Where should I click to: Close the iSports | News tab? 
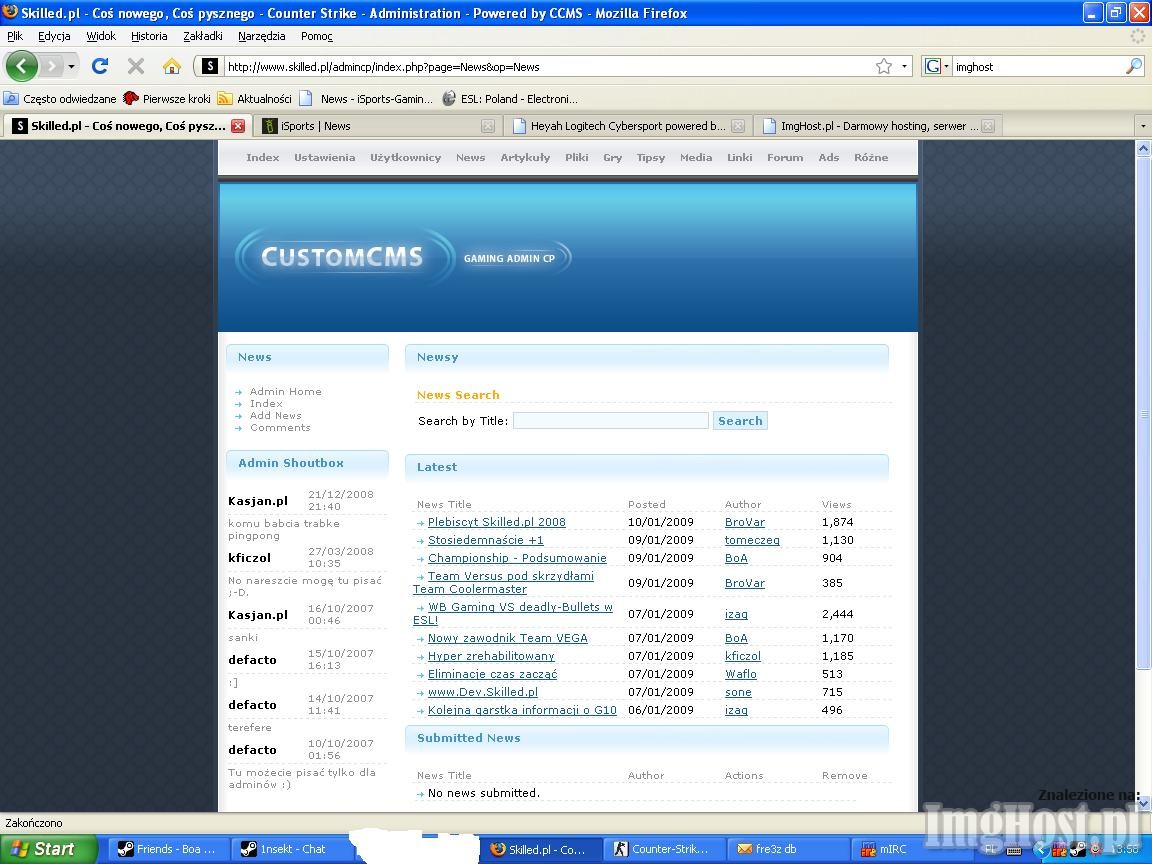(x=488, y=126)
